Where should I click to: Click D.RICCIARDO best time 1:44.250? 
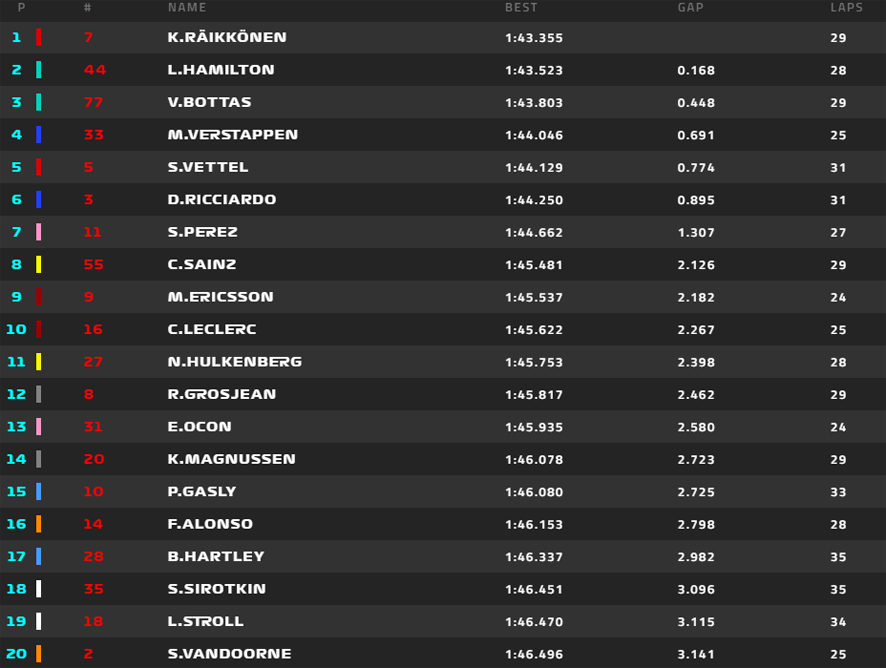pyautogui.click(x=534, y=200)
